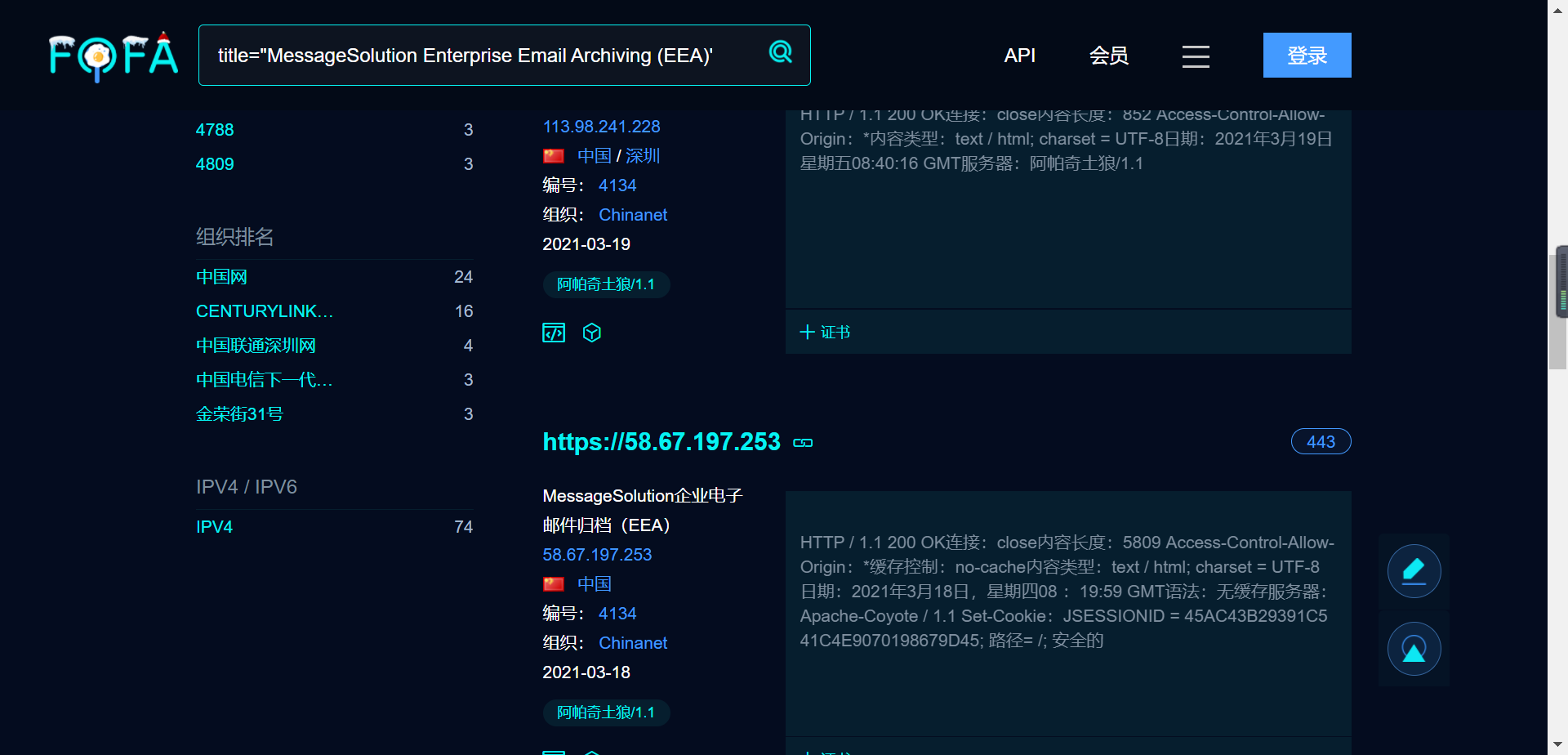
Task: Click the FOFA logo
Action: (114, 56)
